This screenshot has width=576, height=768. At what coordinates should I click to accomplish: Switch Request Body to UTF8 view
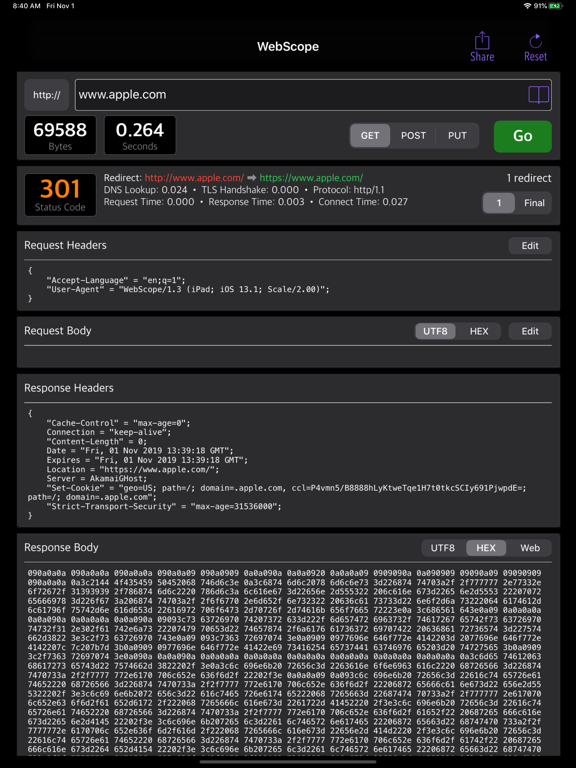[x=435, y=331]
